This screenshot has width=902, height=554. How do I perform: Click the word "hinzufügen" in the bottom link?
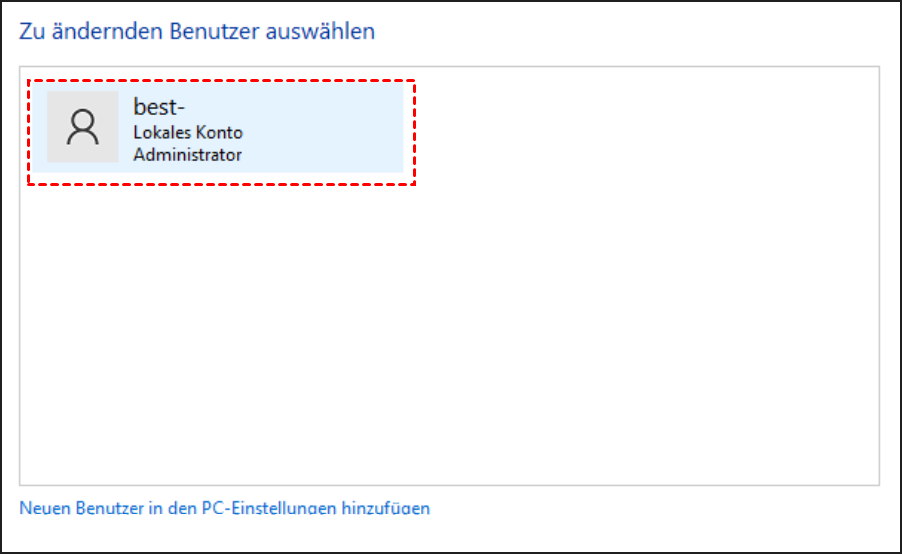click(x=387, y=508)
